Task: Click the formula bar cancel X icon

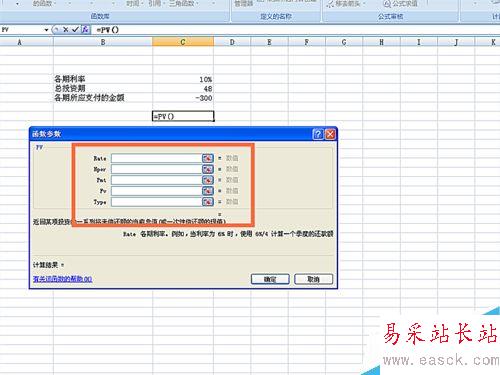Action: [66, 30]
